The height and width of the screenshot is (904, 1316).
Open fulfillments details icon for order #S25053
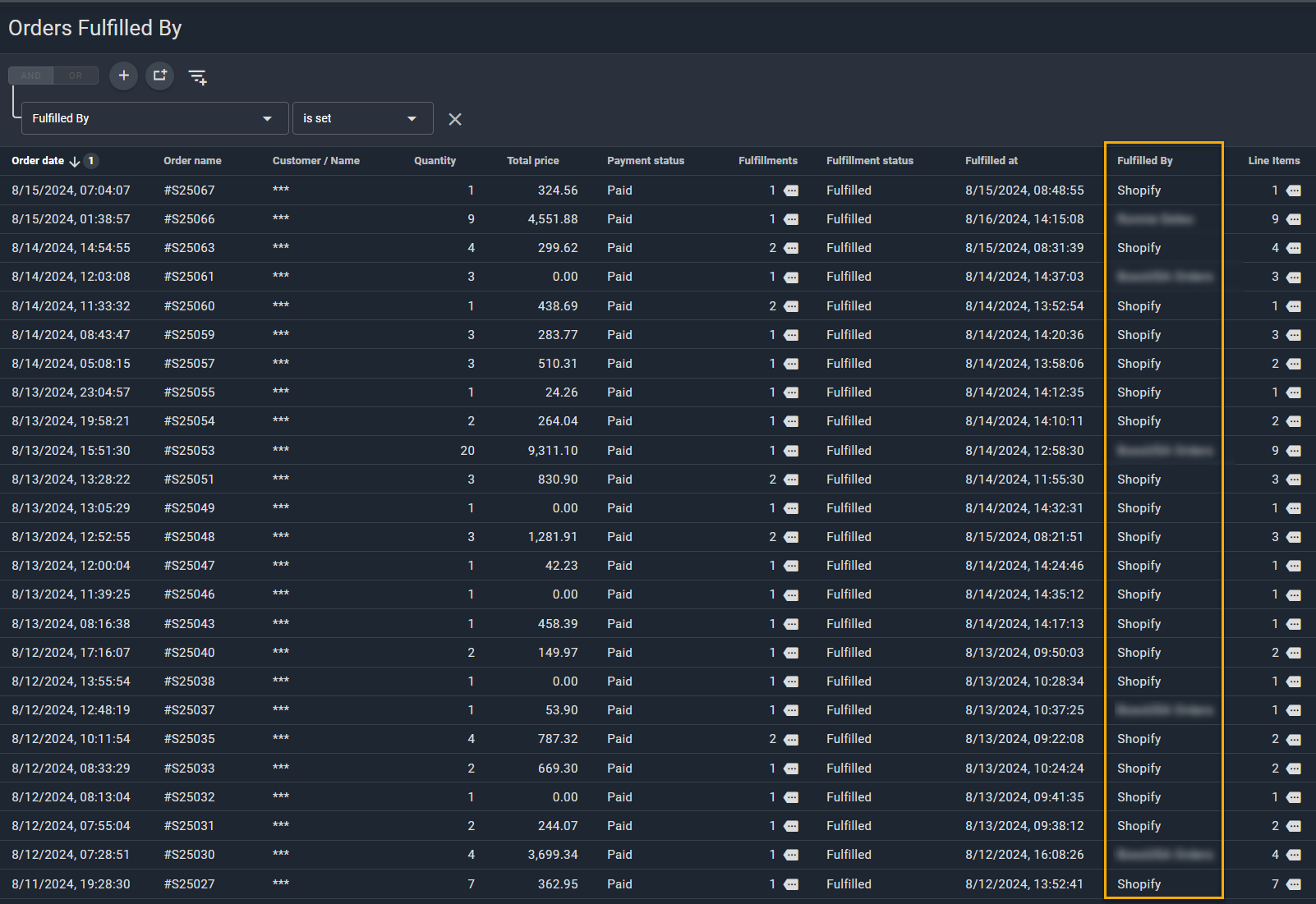(x=791, y=451)
